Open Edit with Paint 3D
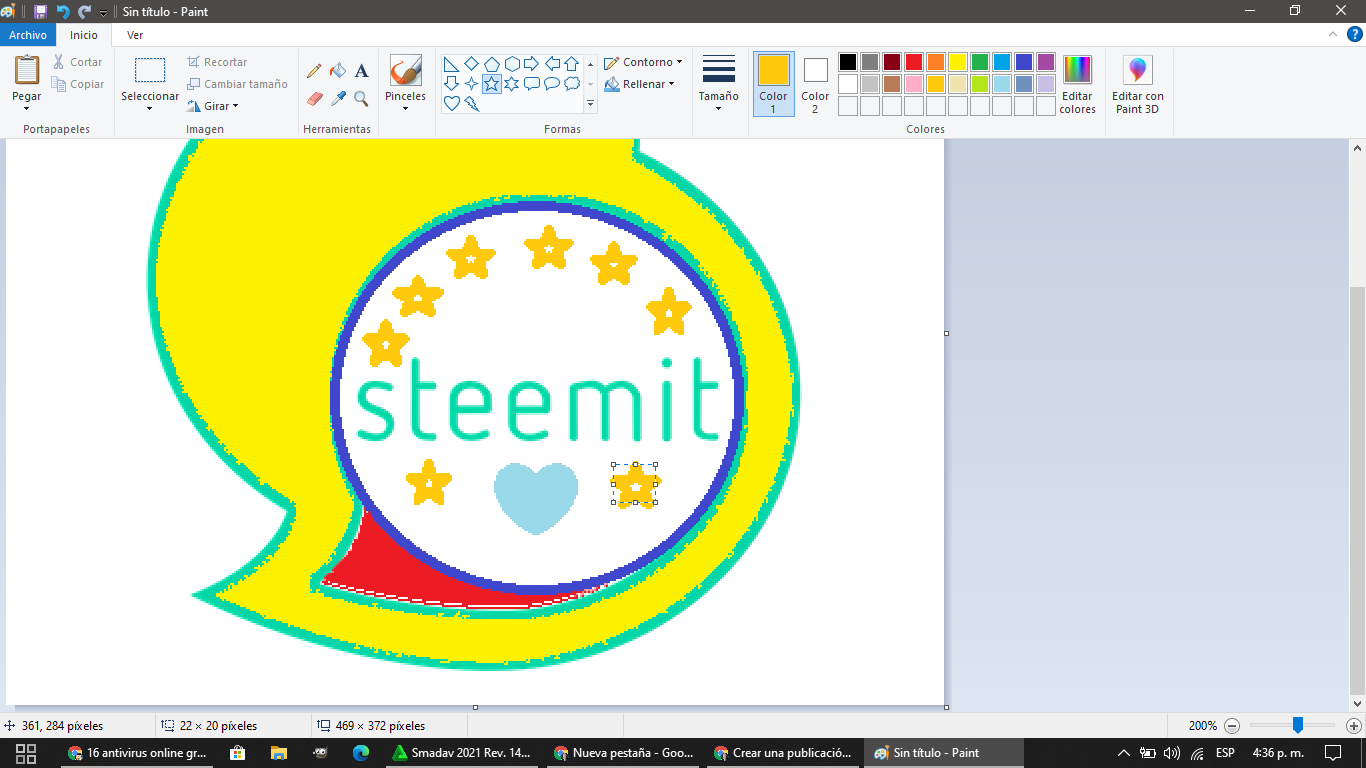Screen dimensions: 1366x768 (x=1138, y=84)
